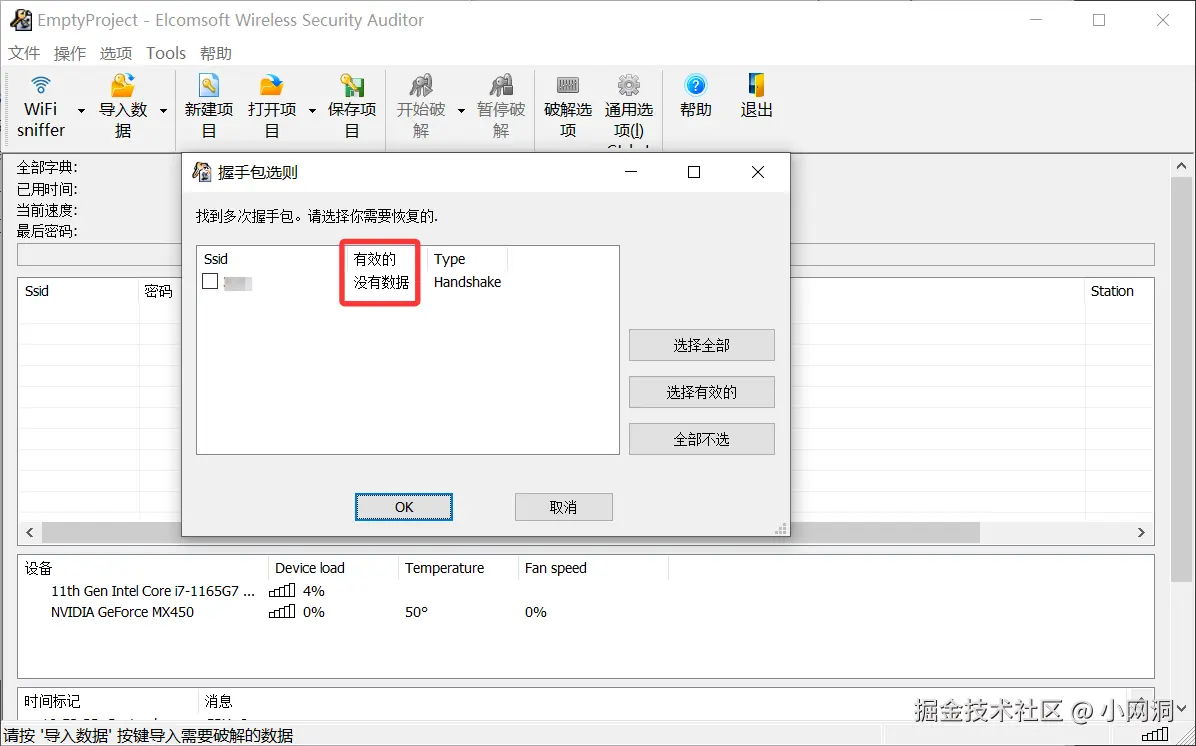
Task: Select the 没有数据 cell
Action: click(x=381, y=282)
